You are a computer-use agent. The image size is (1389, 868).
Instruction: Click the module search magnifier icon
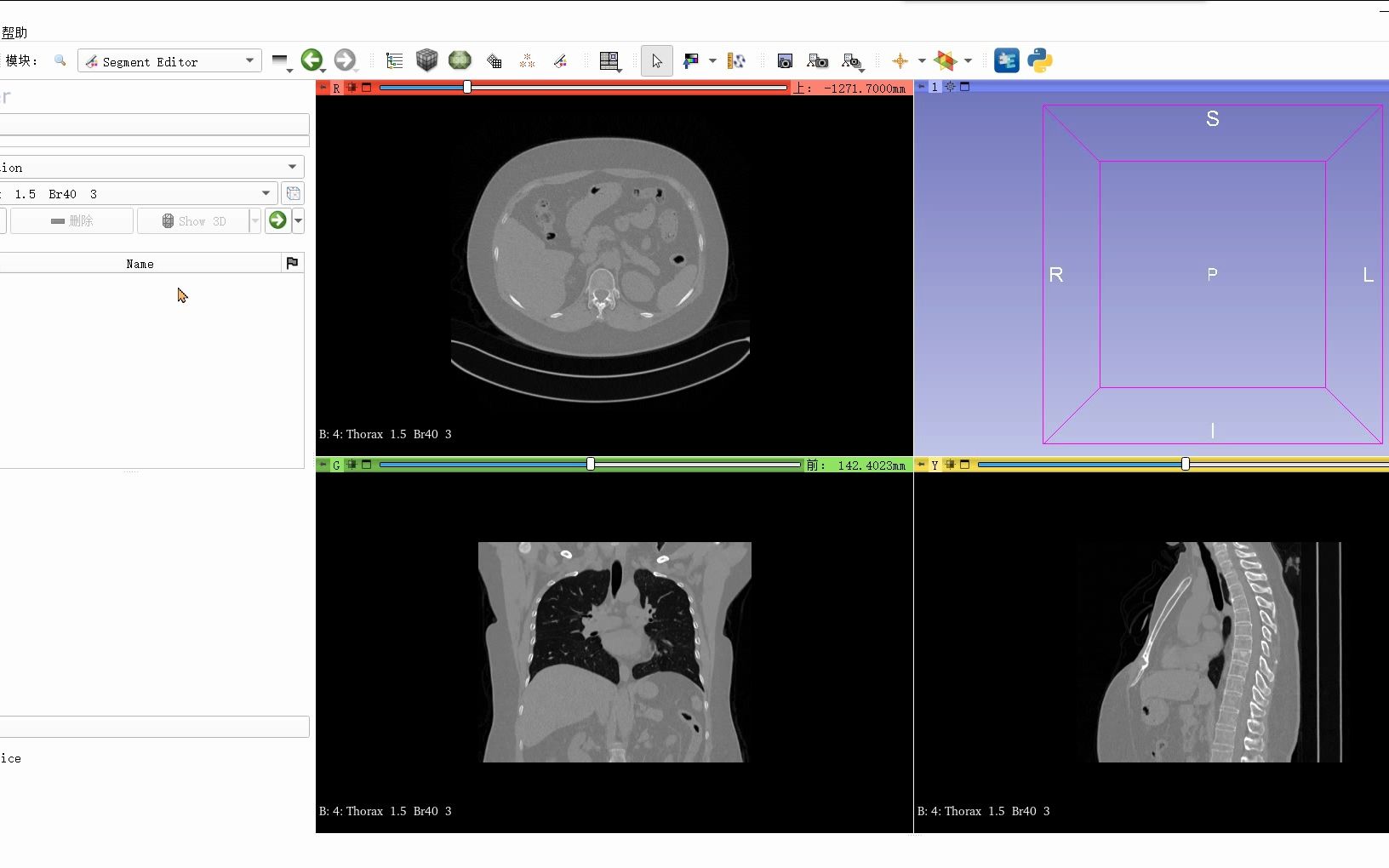pyautogui.click(x=60, y=60)
